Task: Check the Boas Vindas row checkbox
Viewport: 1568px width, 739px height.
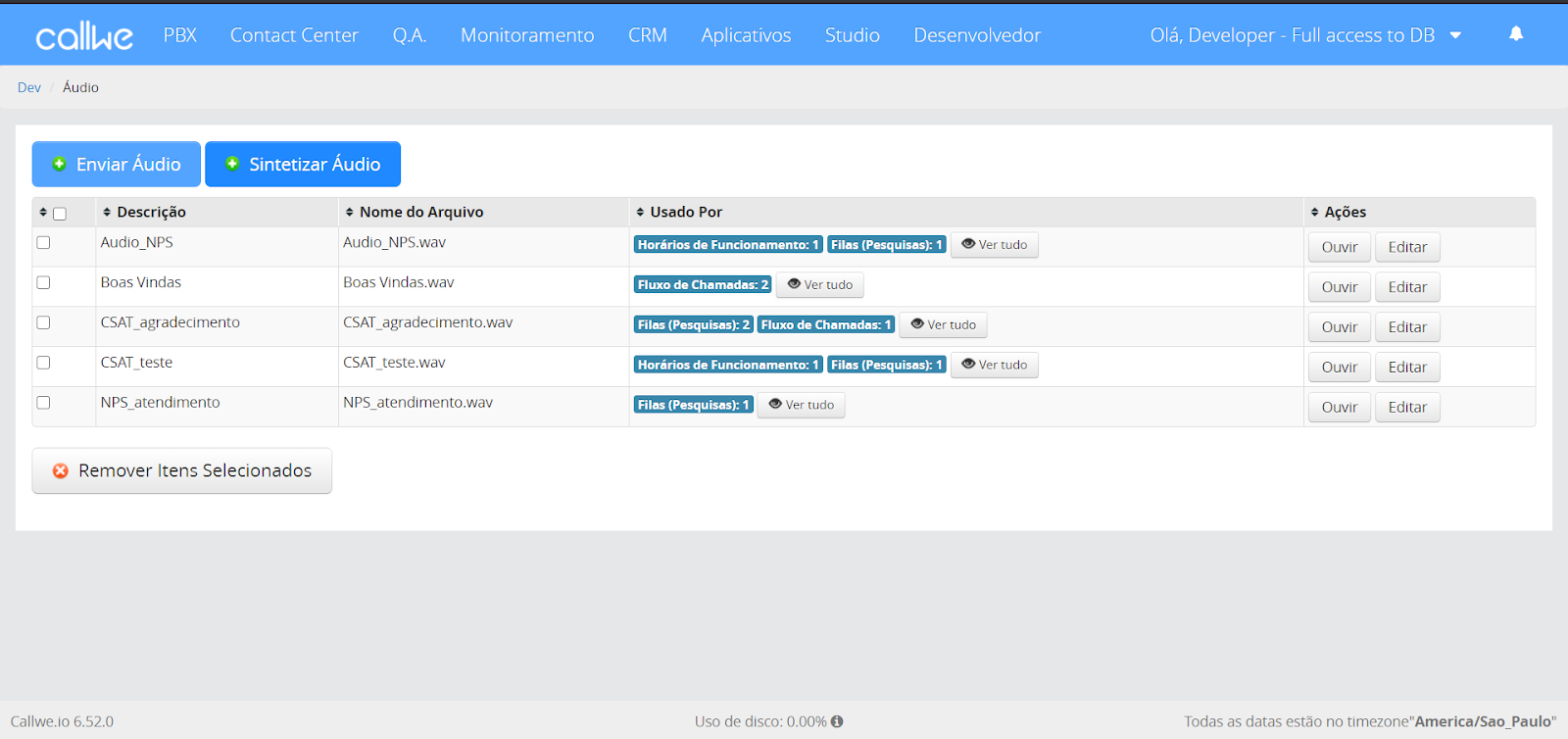Action: coord(43,282)
